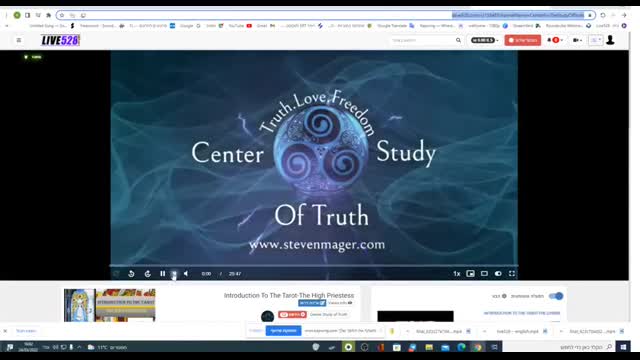Click the microphone icon in system tray
The image size is (640, 360).
click(71, 347)
